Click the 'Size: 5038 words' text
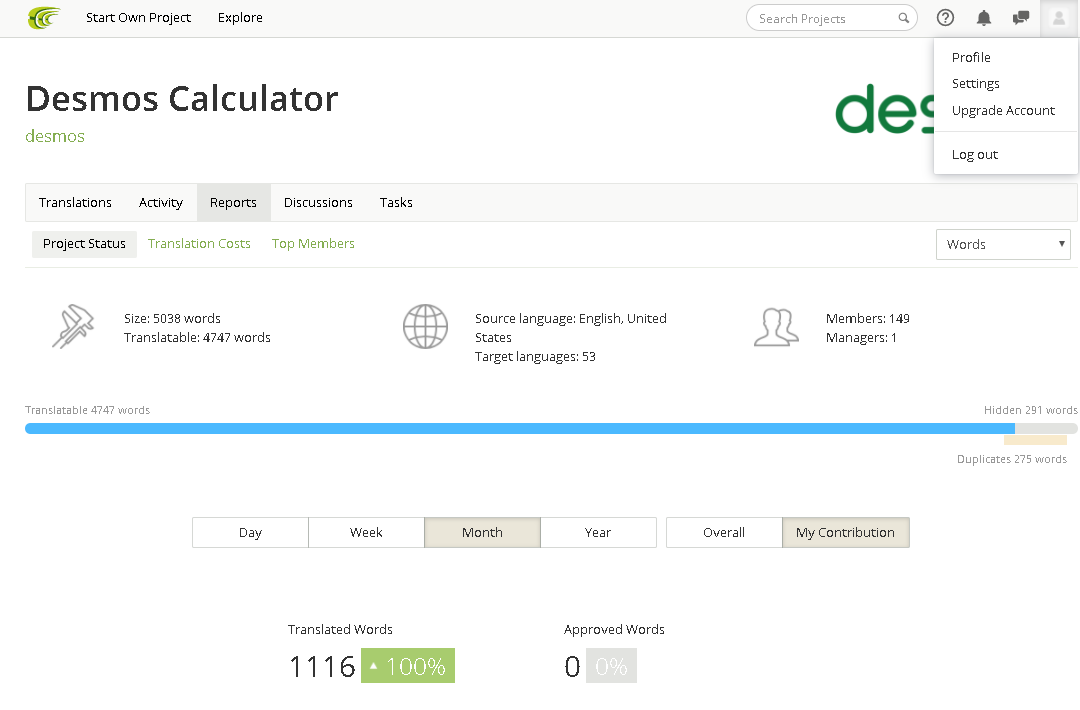Image resolution: width=1080 pixels, height=710 pixels. (x=172, y=319)
